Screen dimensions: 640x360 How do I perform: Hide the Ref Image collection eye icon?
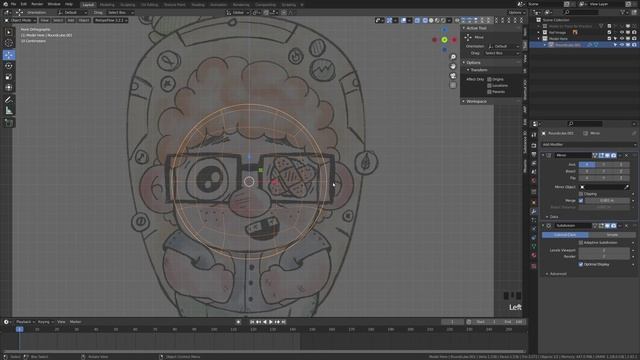click(622, 32)
